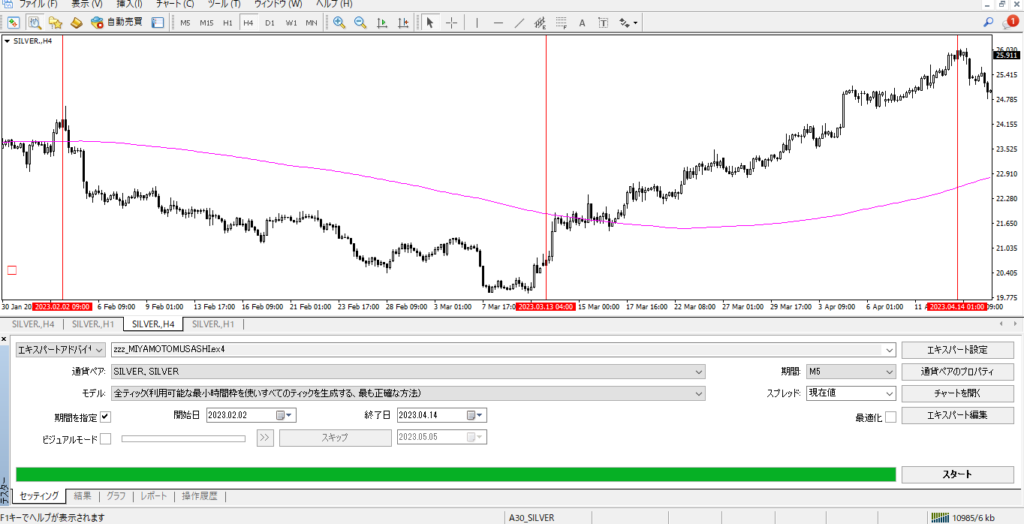Select the trendline drawing tool
The width and height of the screenshot is (1024, 524).
pyautogui.click(x=519, y=22)
